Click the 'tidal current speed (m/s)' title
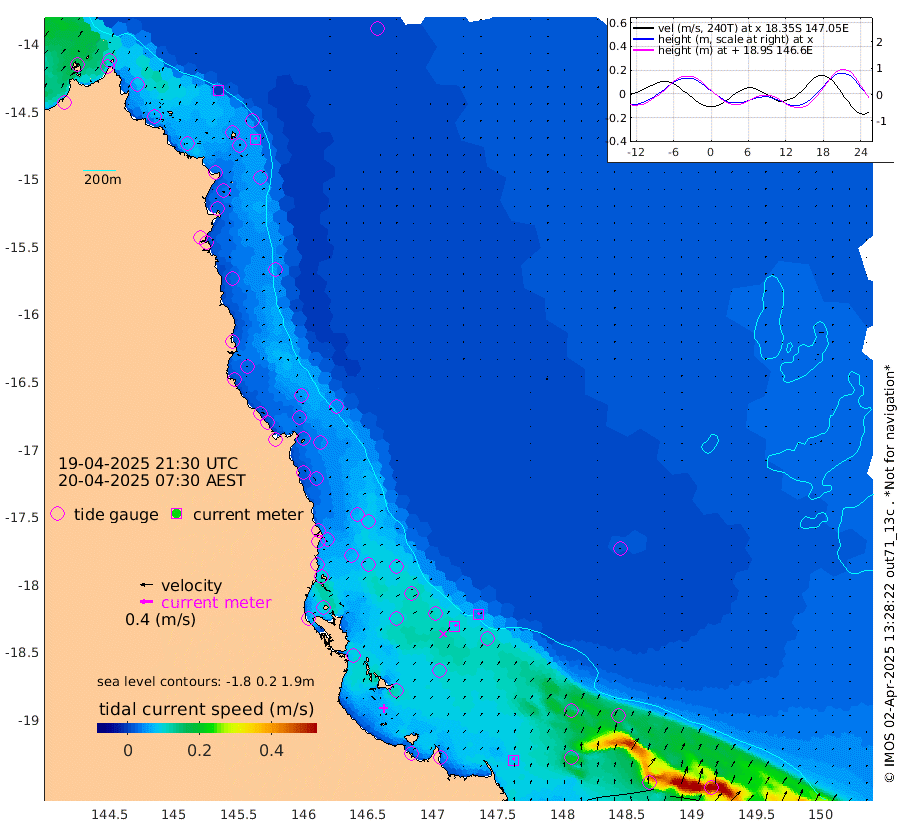This screenshot has height=834, width=900. (207, 709)
